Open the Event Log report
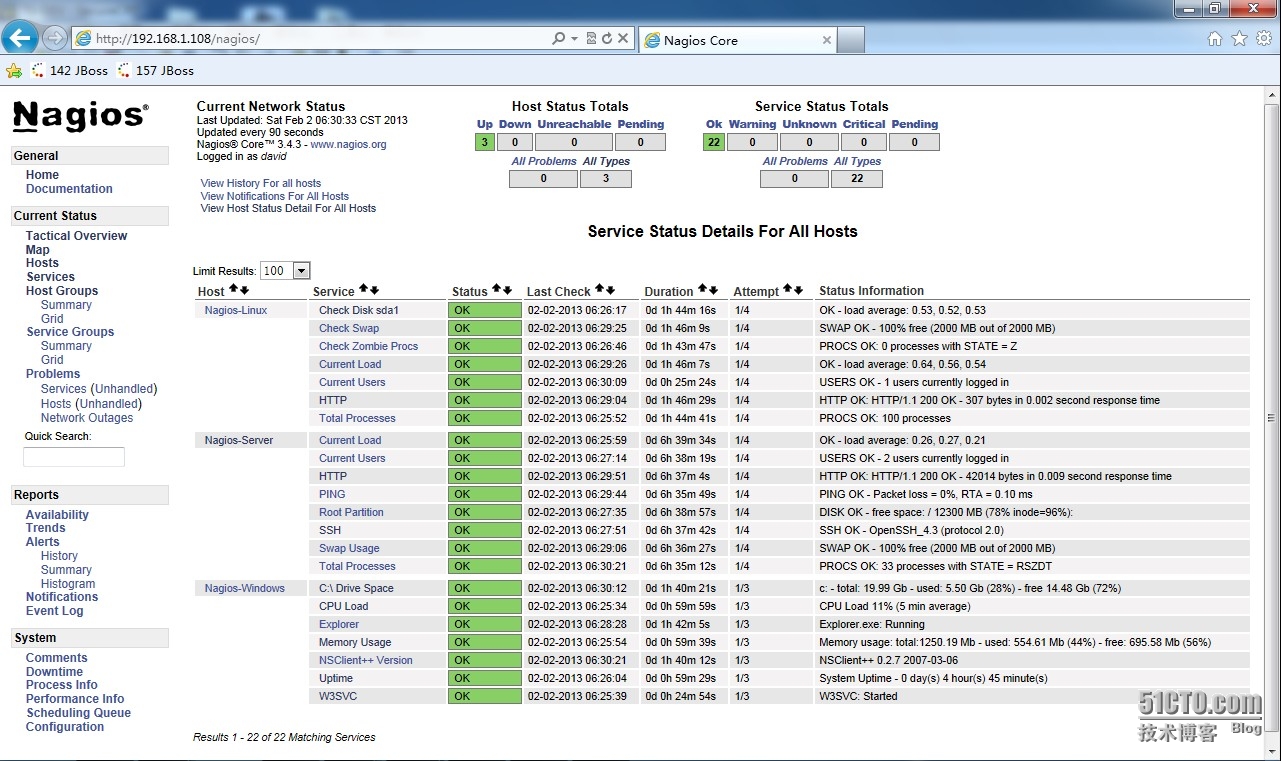This screenshot has height=761, width=1281. point(54,611)
